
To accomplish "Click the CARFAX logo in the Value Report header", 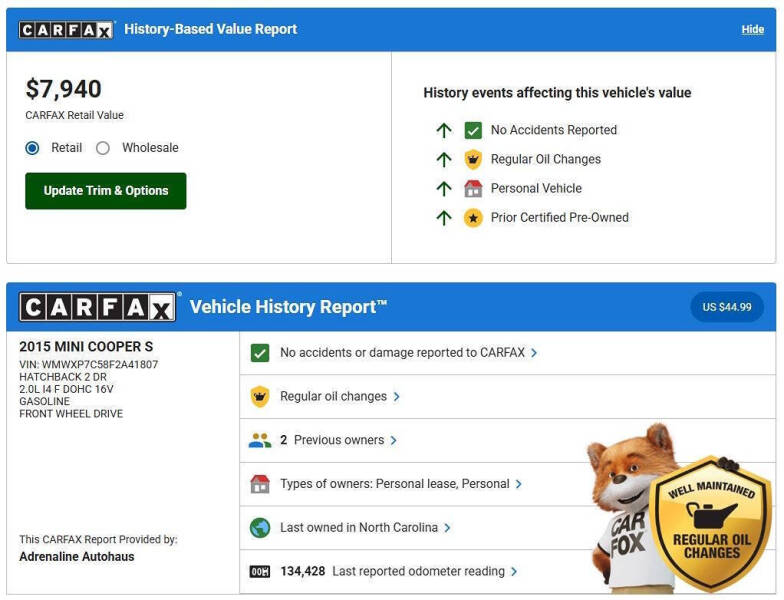I will click(66, 29).
